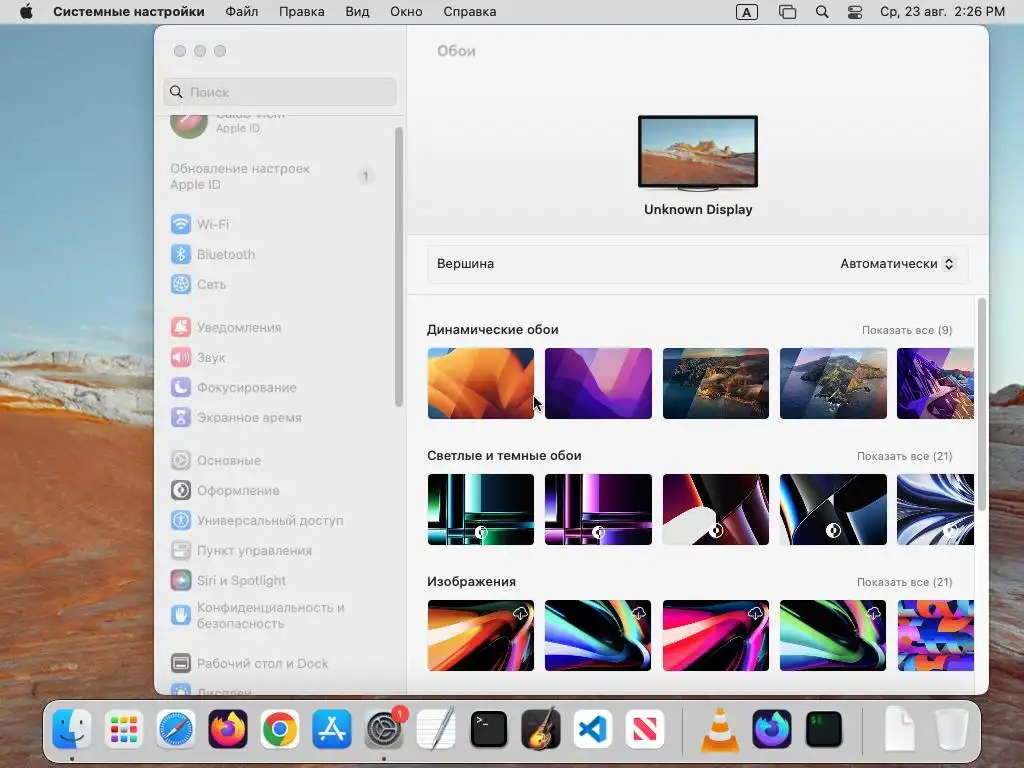Open the Правка menu

click(302, 12)
